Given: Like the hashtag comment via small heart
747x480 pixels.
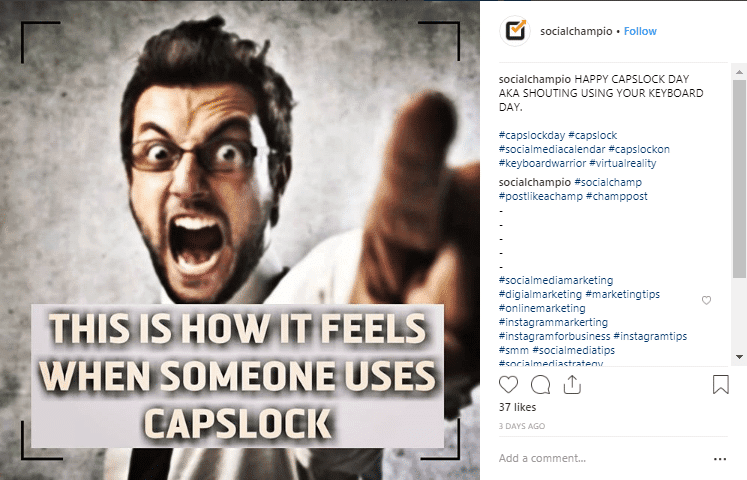Looking at the screenshot, I should point(707,300).
